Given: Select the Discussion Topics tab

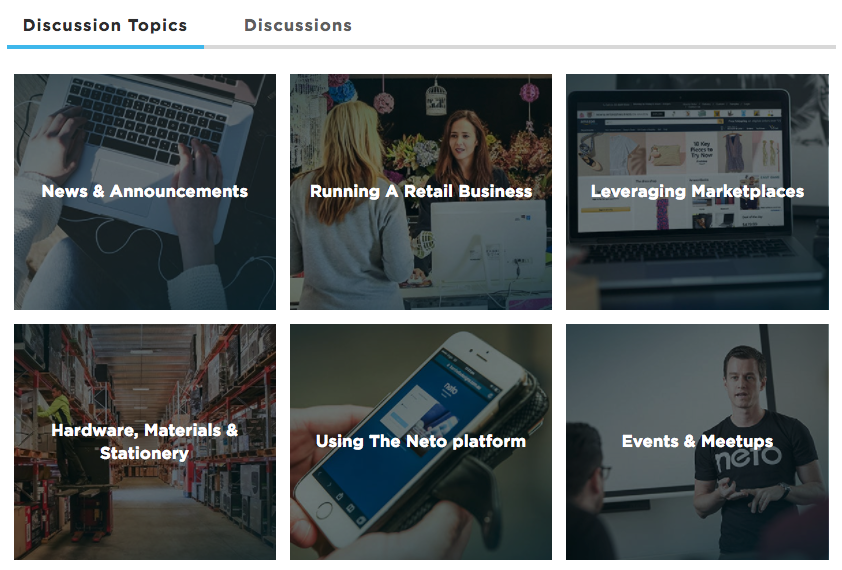Looking at the screenshot, I should click(x=105, y=25).
